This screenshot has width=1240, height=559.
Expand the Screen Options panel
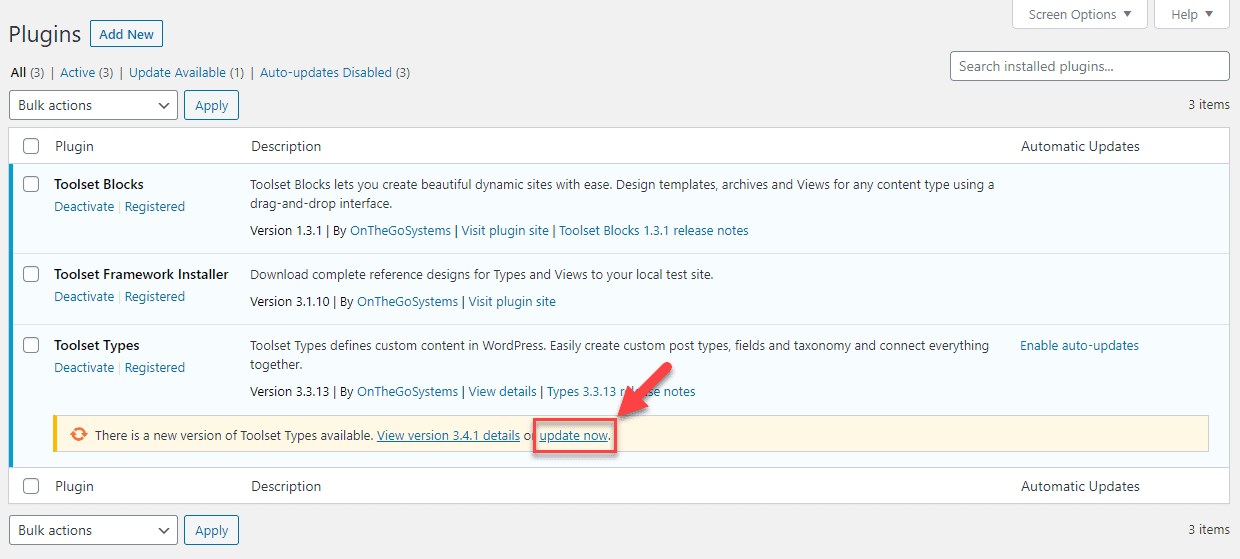coord(1079,14)
